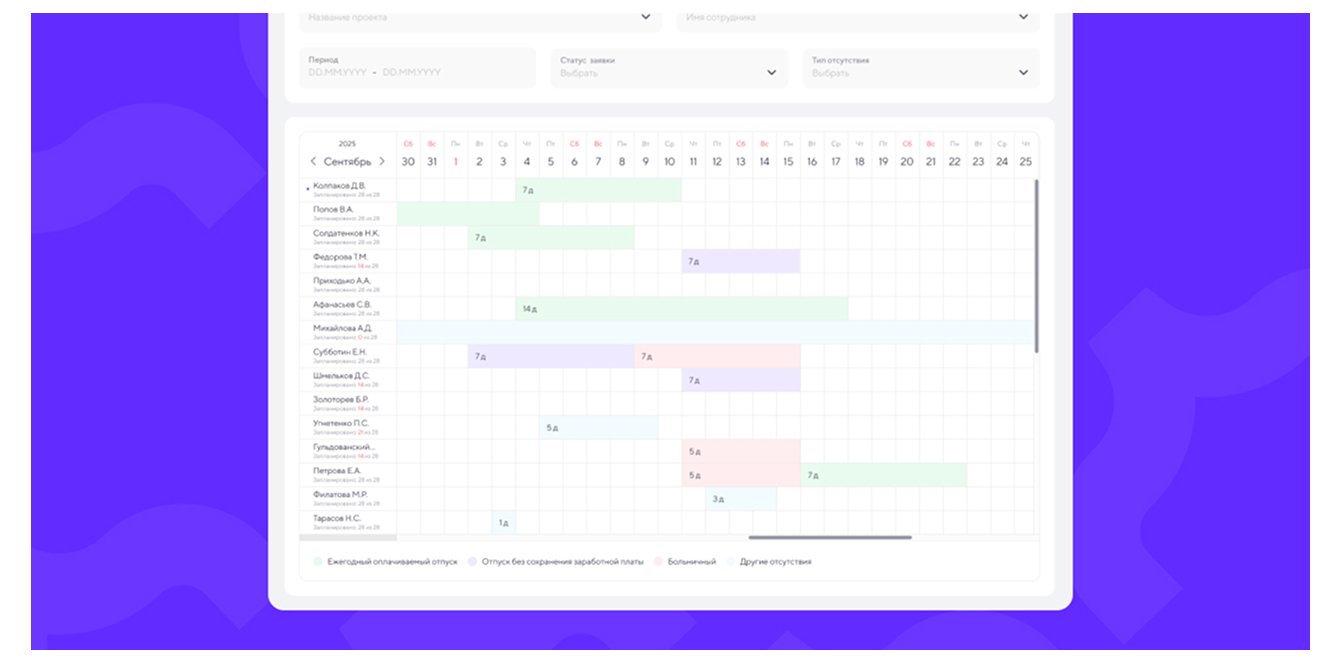
Task: Click the purple legend swatch for Отпуск без сохранения
Action: click(472, 562)
